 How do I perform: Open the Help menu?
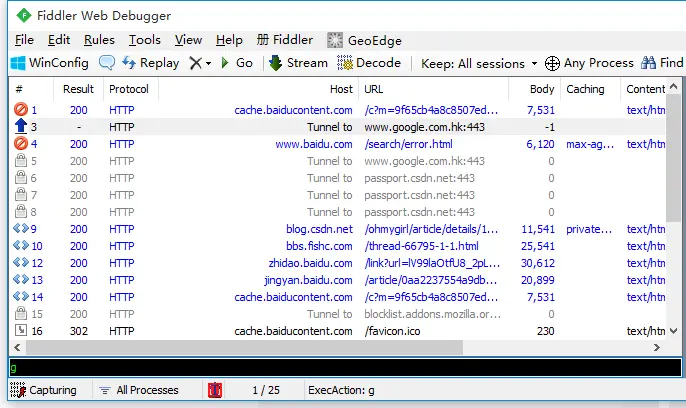pyautogui.click(x=229, y=40)
